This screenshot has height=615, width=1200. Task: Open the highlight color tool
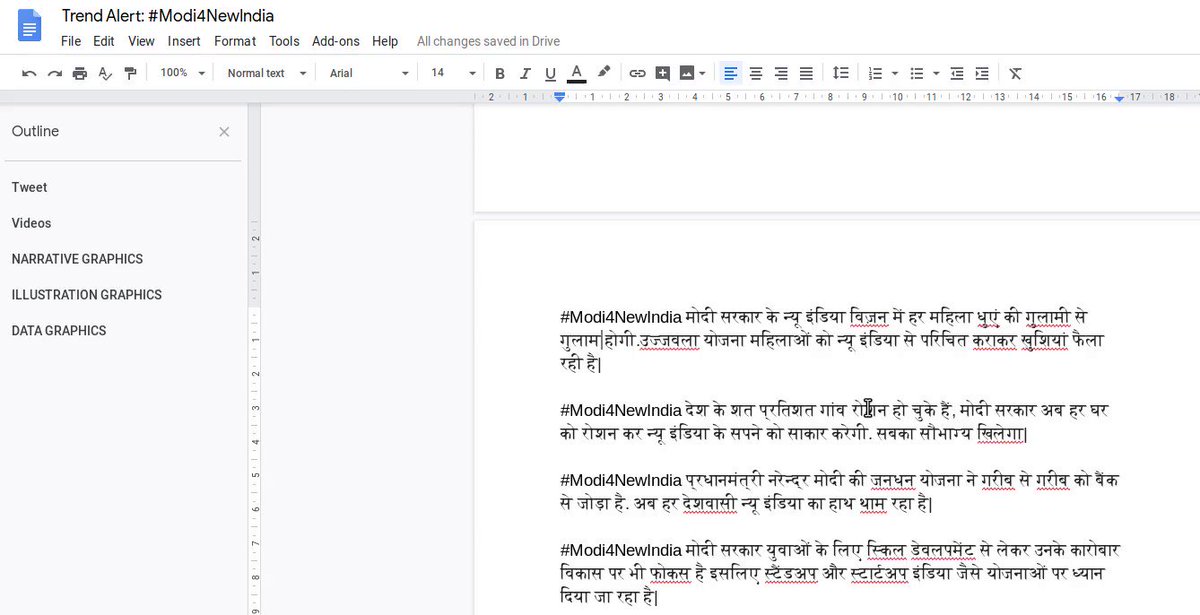click(x=603, y=73)
